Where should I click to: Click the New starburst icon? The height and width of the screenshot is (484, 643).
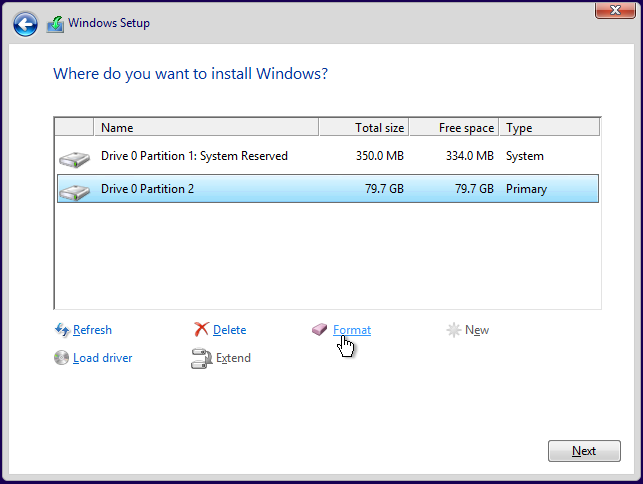(x=454, y=330)
